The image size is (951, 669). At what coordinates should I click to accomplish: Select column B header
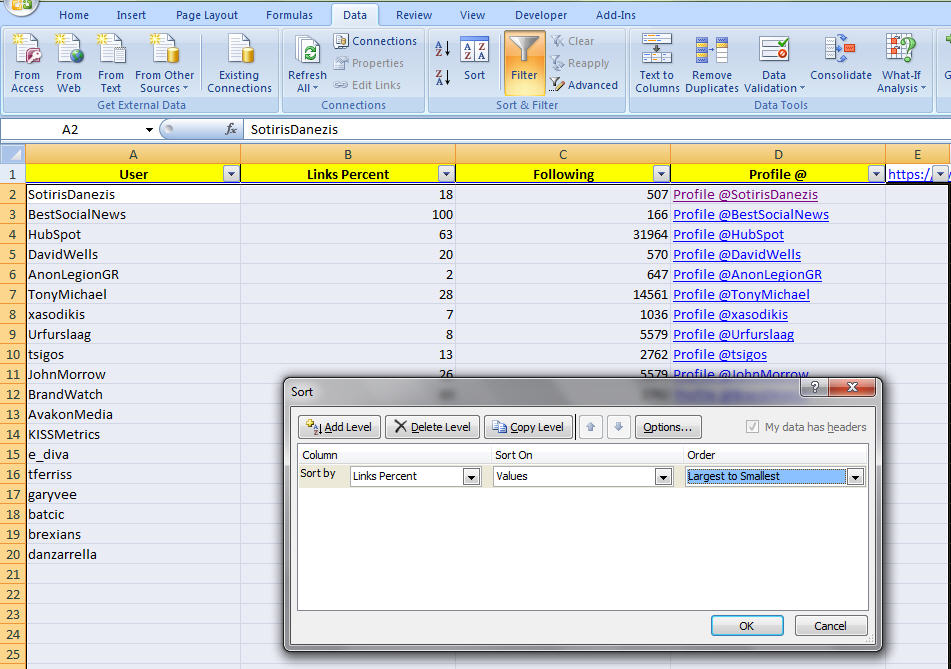(348, 154)
